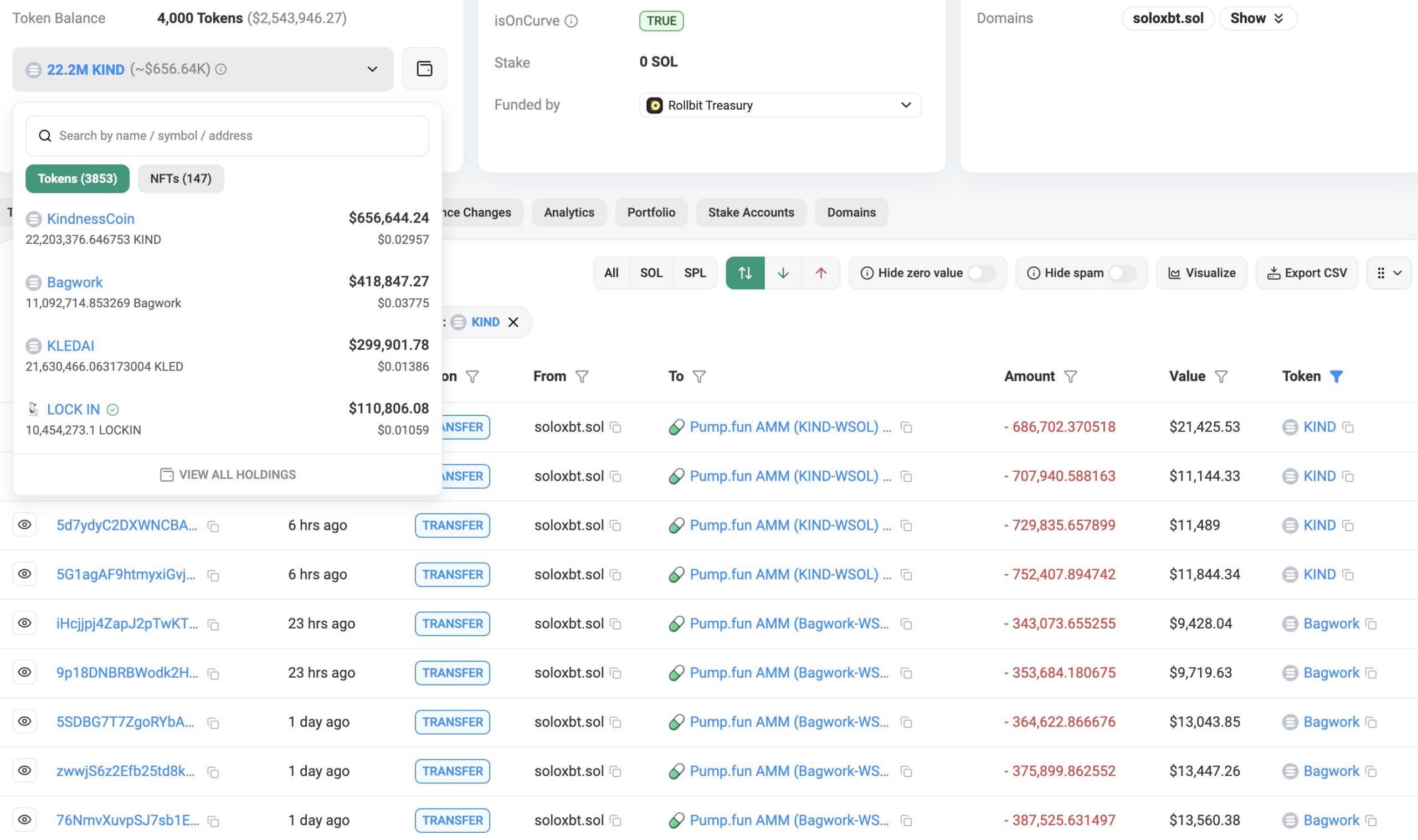Viewport: 1418px width, 840px height.
Task: Open the KindnessCoin token link
Action: [91, 219]
